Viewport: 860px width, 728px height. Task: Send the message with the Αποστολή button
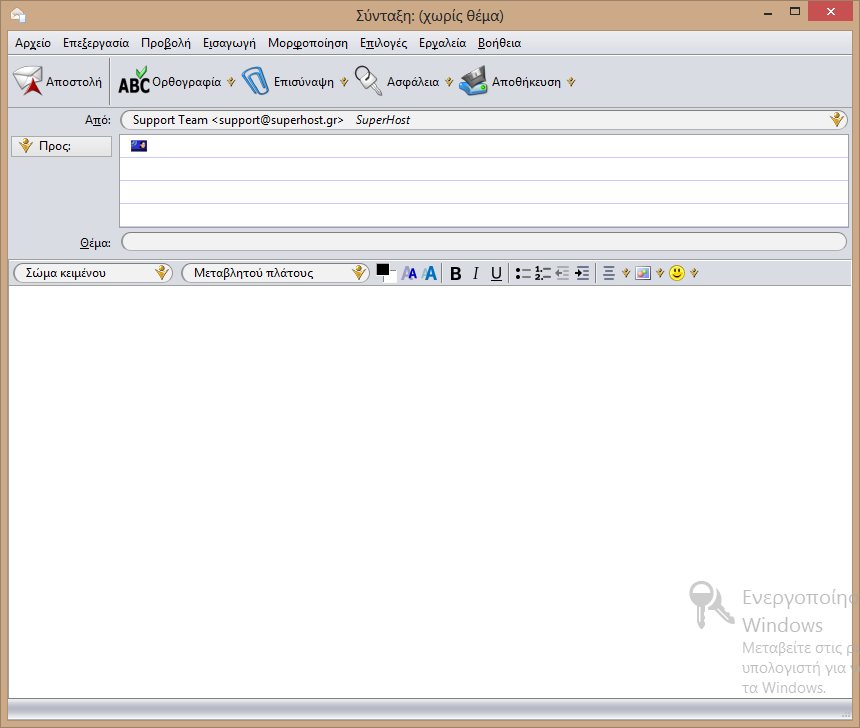coord(58,82)
